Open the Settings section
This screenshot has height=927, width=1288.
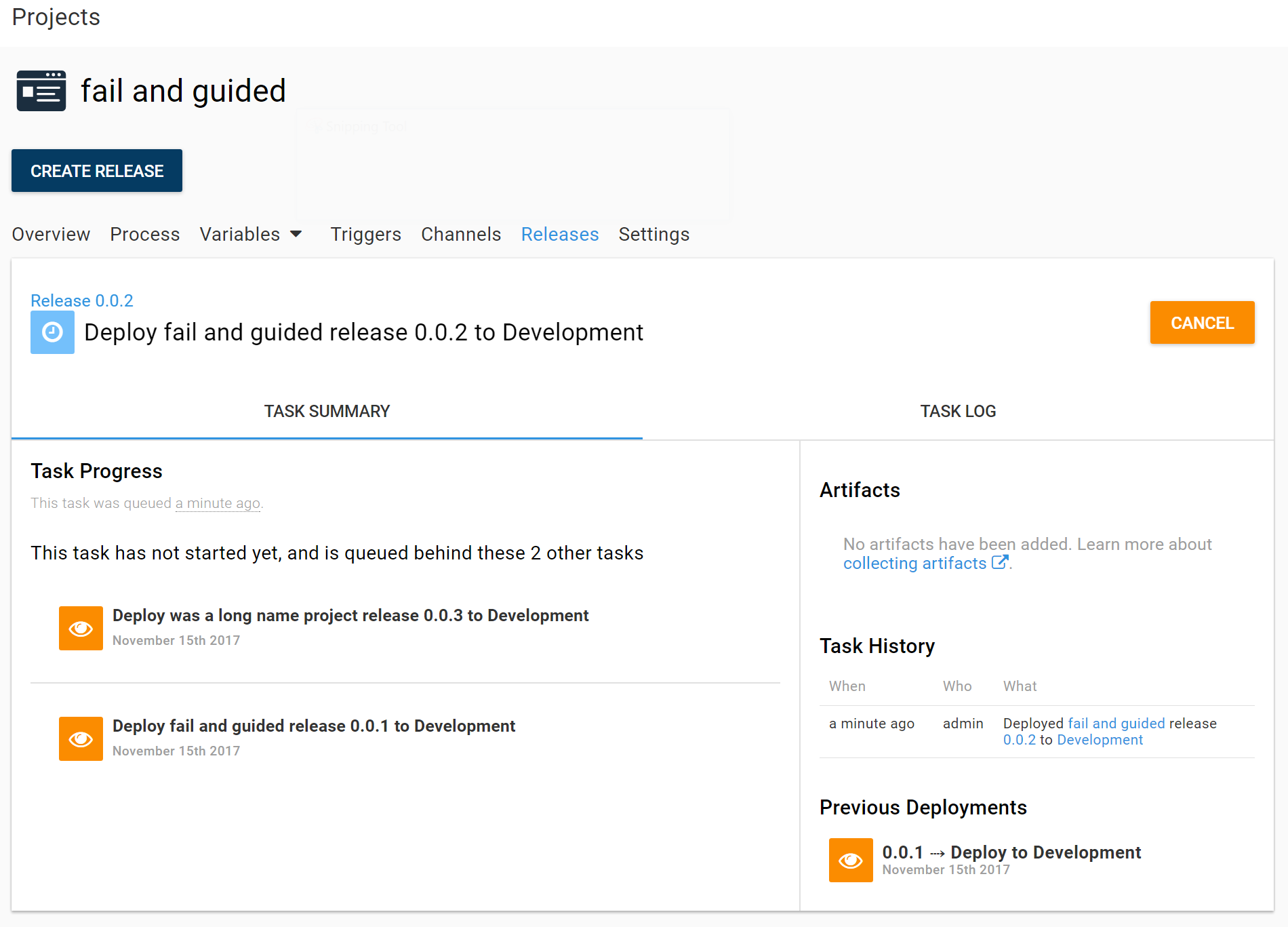653,234
